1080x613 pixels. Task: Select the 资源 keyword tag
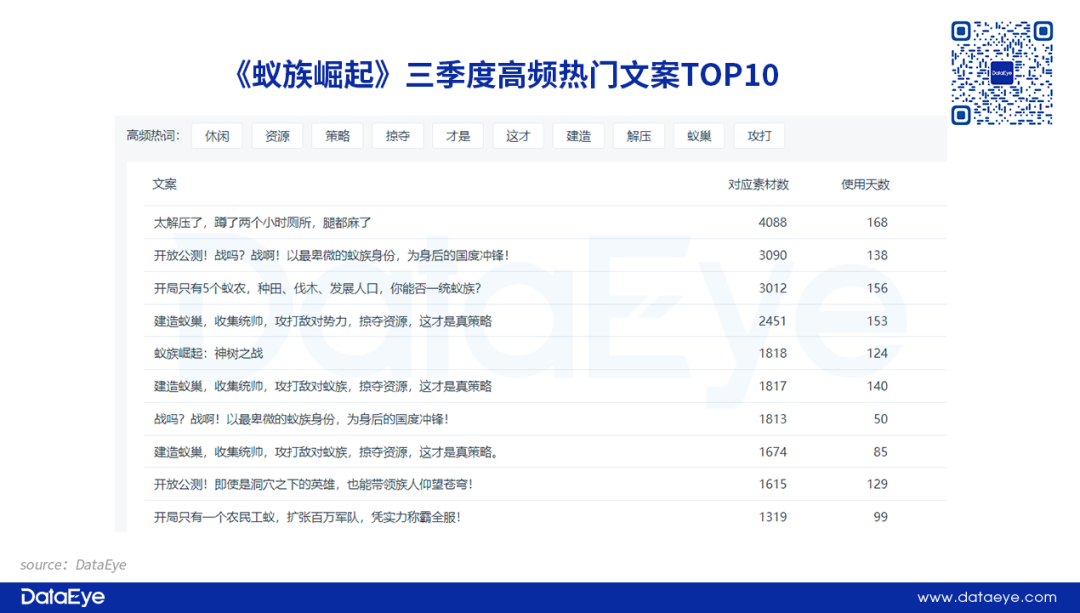pyautogui.click(x=277, y=136)
